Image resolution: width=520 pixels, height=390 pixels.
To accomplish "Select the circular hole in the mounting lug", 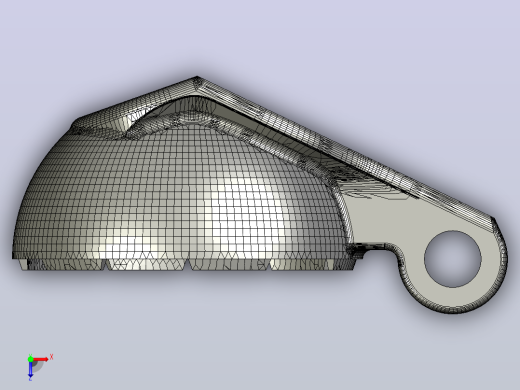I will [452, 259].
